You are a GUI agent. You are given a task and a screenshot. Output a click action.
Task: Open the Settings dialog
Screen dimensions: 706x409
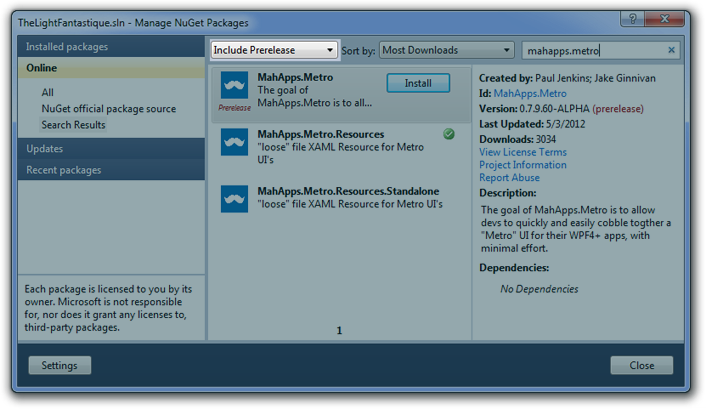[x=59, y=366]
